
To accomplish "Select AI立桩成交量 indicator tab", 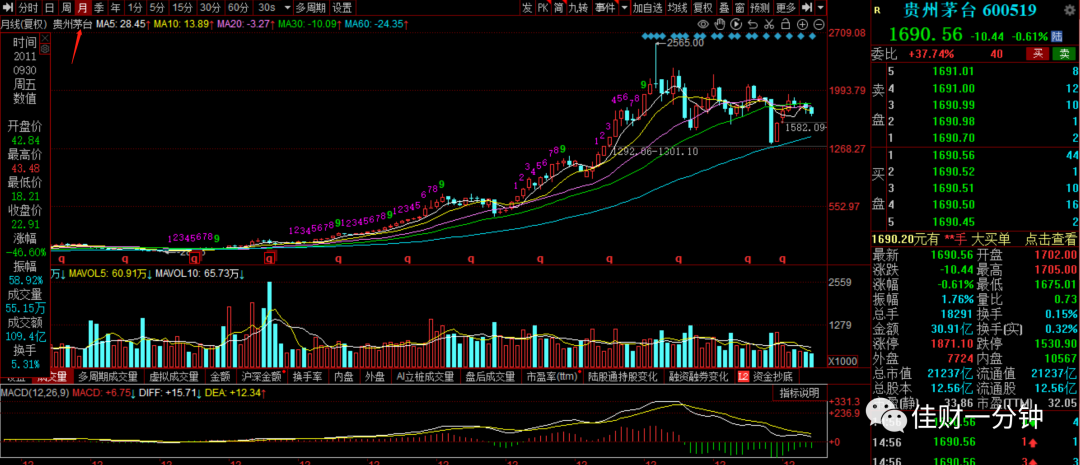I will (426, 377).
